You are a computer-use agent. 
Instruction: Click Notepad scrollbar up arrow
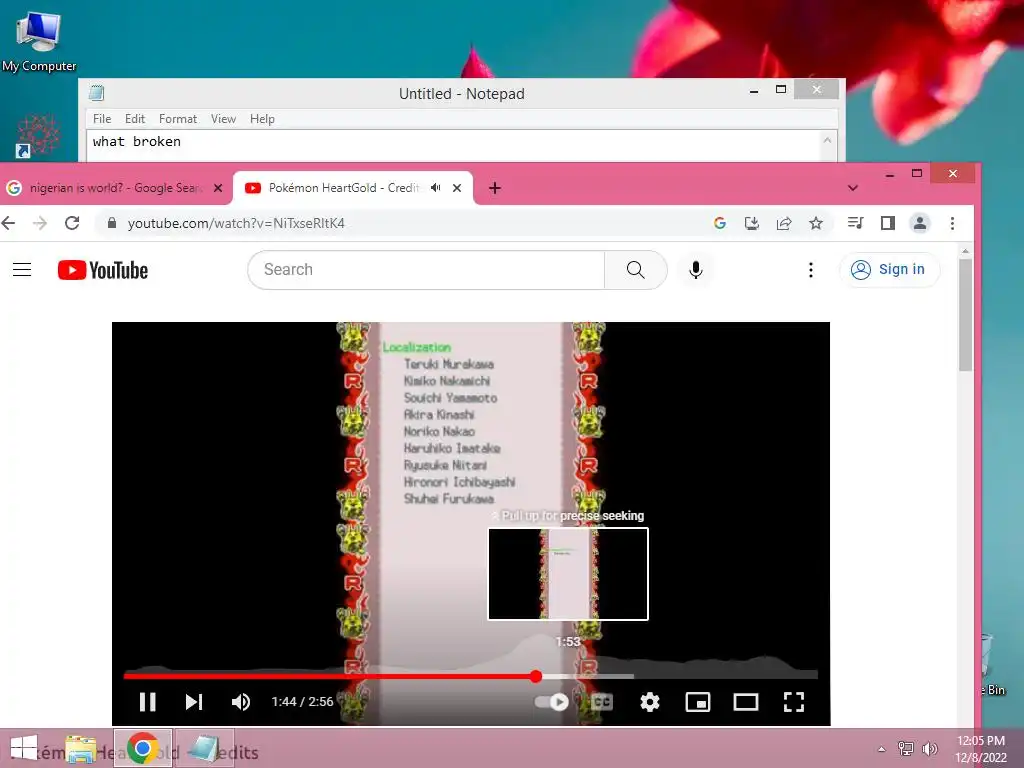[x=827, y=140]
